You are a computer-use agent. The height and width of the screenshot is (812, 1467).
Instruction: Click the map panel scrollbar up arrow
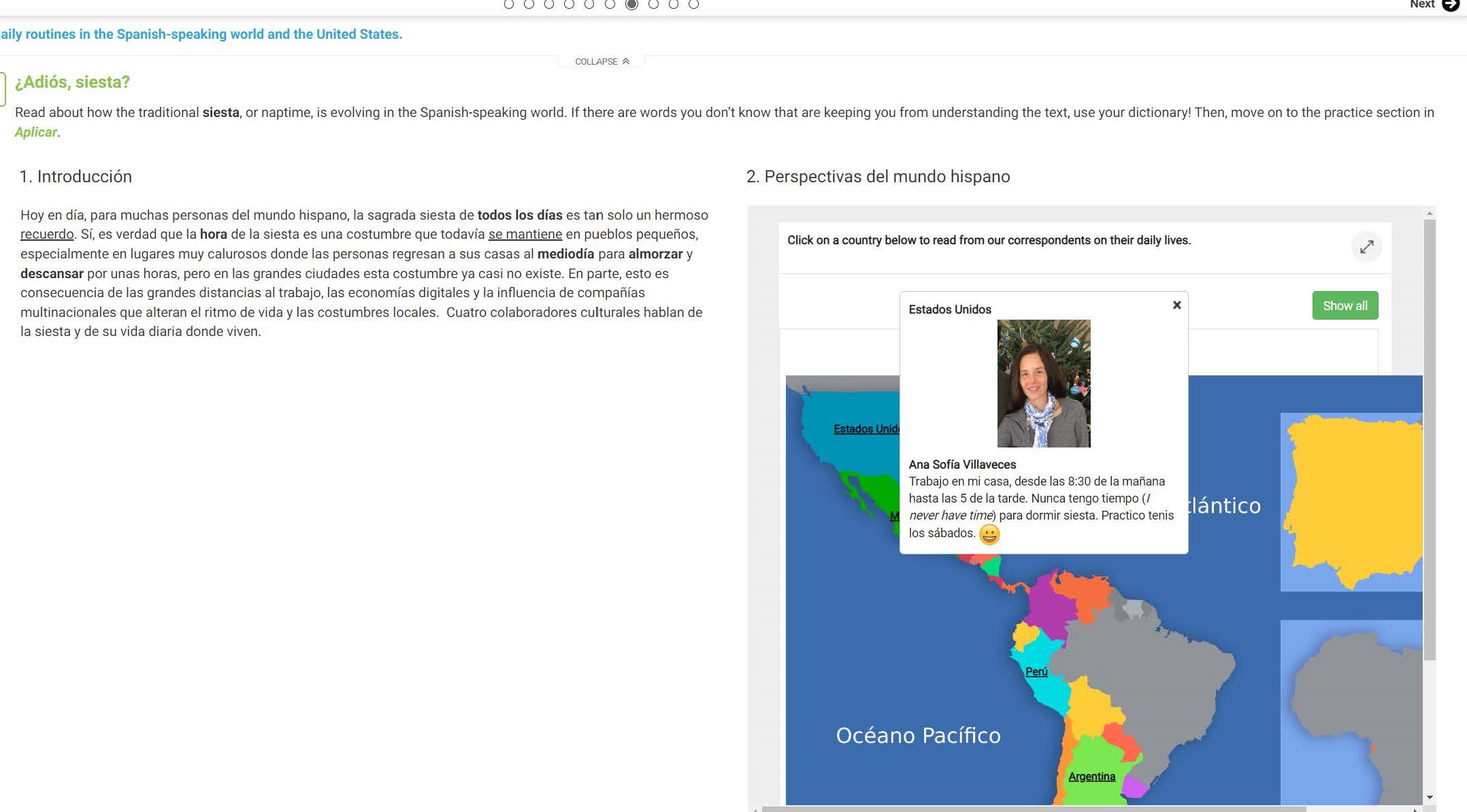click(1430, 214)
